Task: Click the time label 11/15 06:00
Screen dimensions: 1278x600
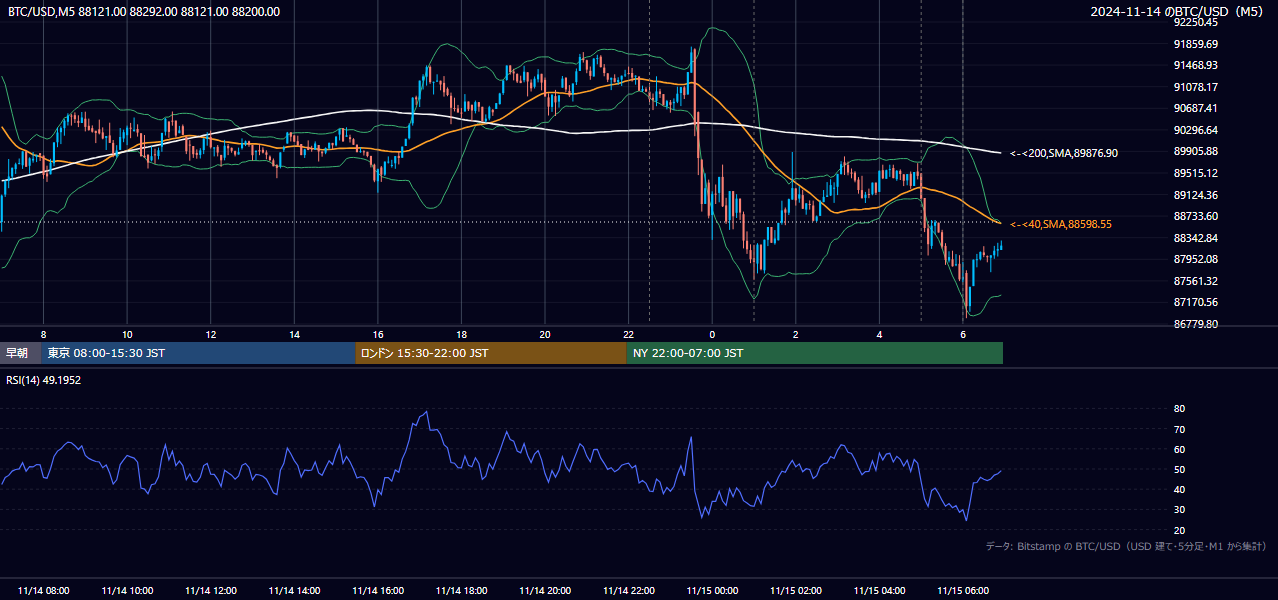Action: (963, 590)
